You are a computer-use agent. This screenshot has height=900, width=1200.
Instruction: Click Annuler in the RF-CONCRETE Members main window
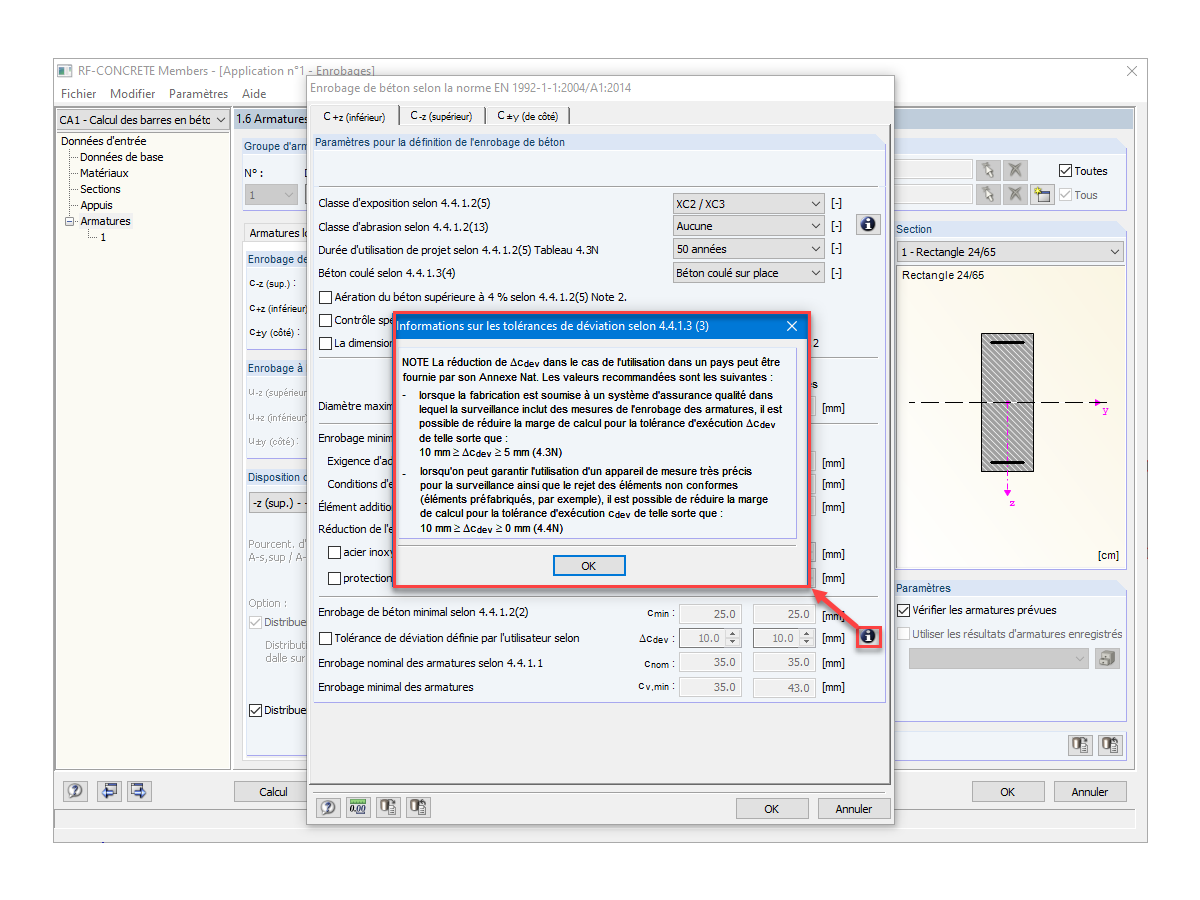(x=1090, y=791)
